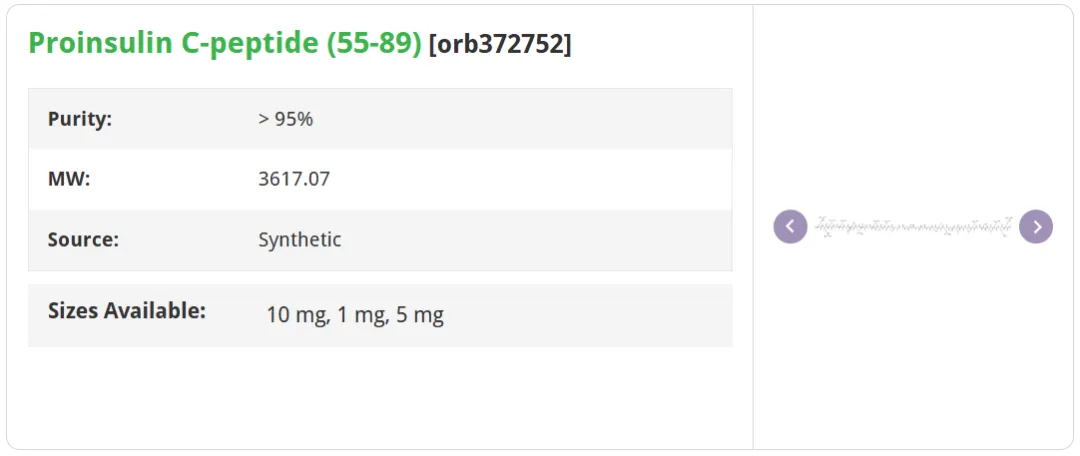Open the word Proinsulin in the title

tap(101, 43)
